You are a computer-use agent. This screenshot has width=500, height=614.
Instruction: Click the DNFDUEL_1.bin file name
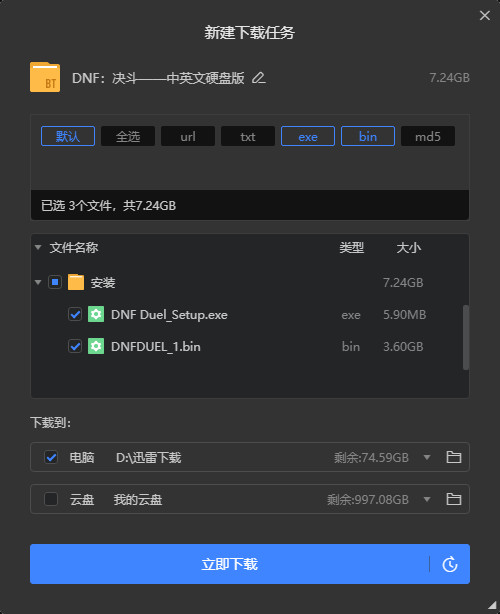click(x=155, y=347)
